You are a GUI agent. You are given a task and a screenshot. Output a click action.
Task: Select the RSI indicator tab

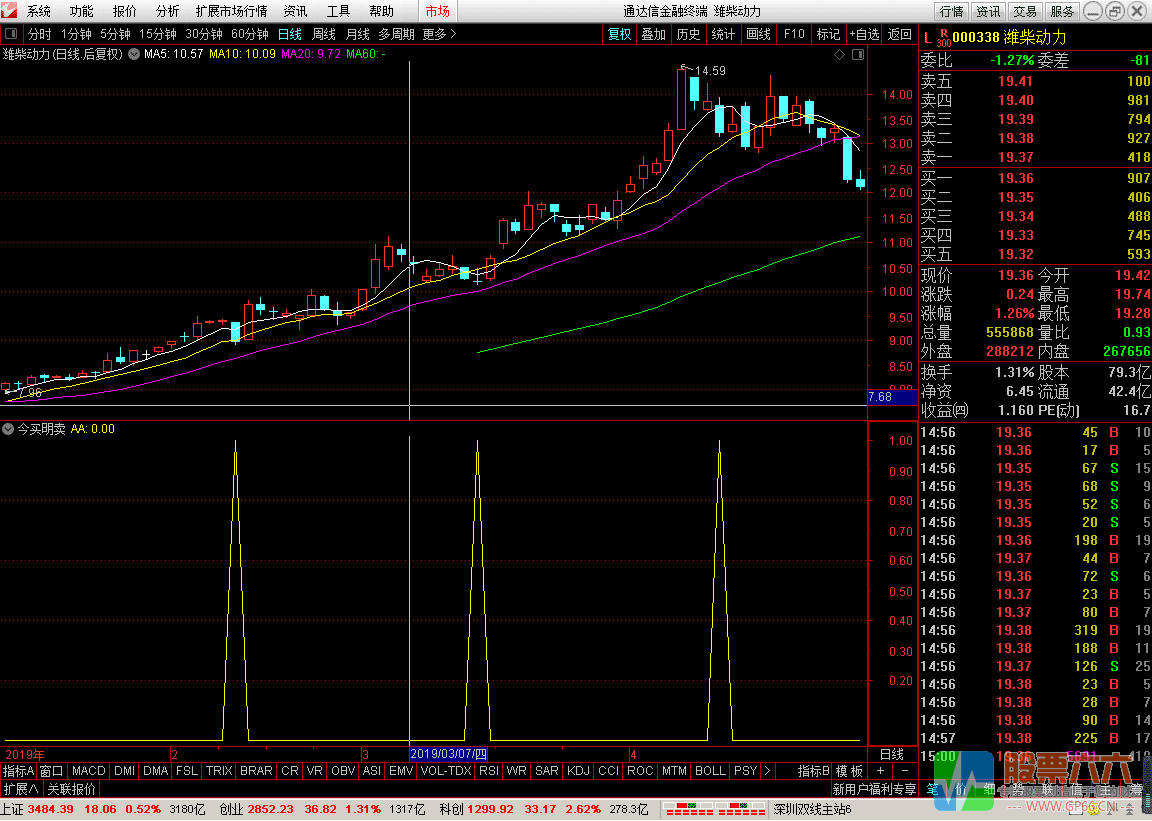click(489, 771)
